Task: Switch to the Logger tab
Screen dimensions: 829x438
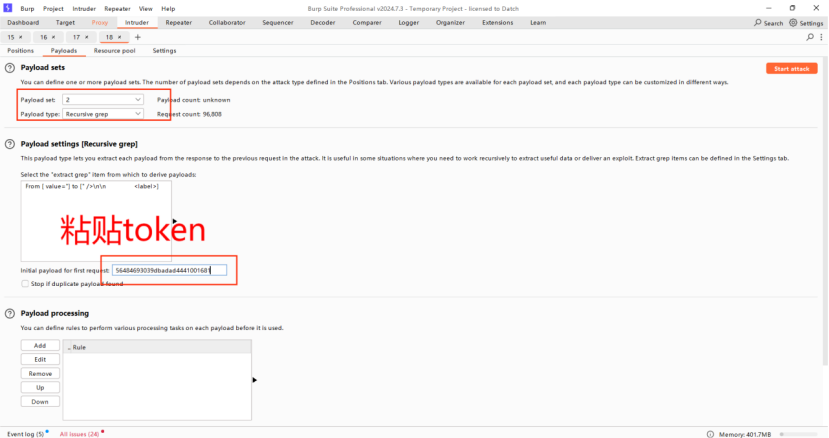Action: (409, 23)
